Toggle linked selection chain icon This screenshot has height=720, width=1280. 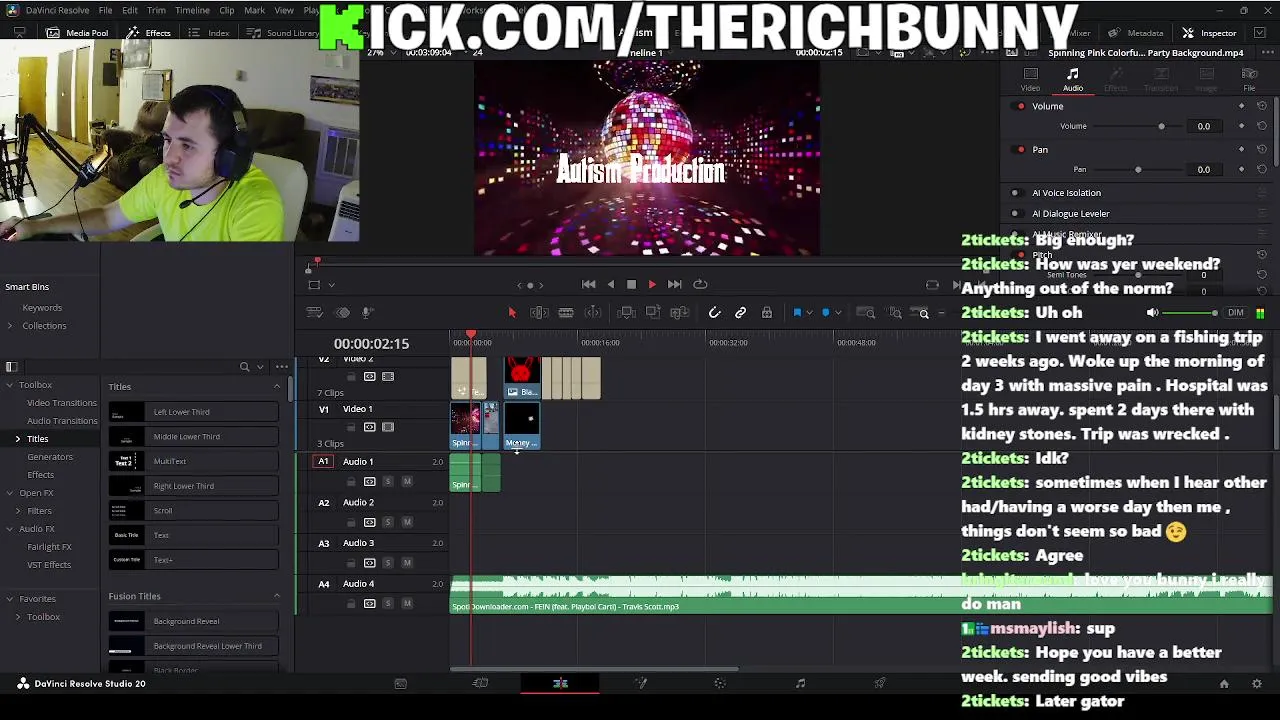pyautogui.click(x=741, y=313)
